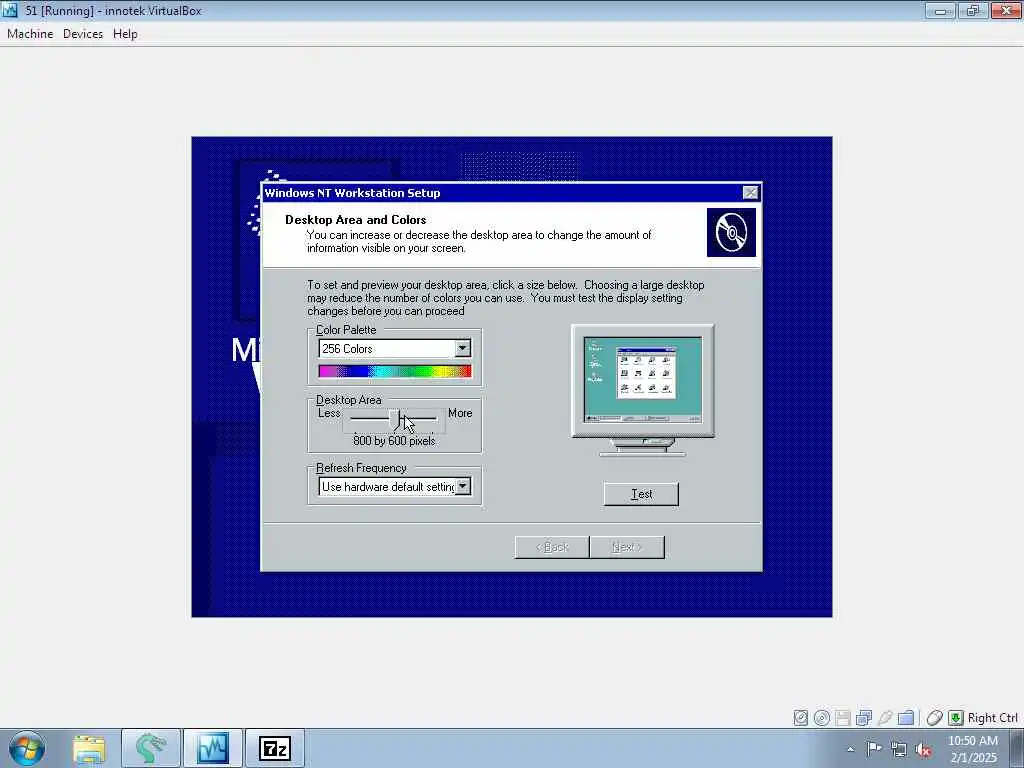
Task: Click the Desktop Area and Colors heading
Action: 356,220
